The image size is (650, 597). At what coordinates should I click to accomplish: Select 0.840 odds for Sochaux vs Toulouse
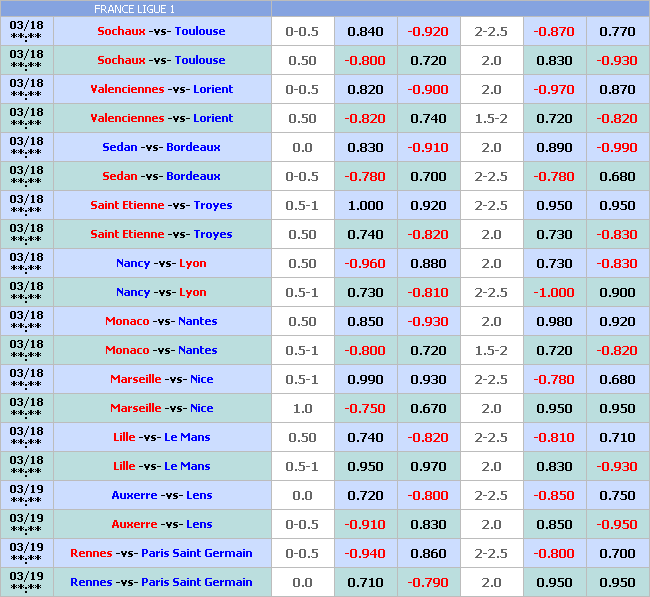(365, 31)
